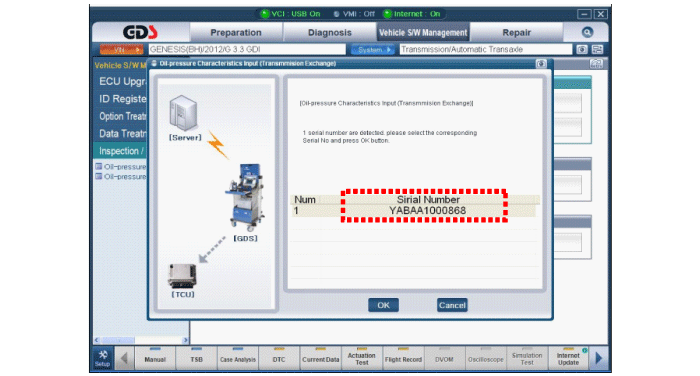The width and height of the screenshot is (700, 376).
Task: Open DVOM tool
Action: point(444,358)
